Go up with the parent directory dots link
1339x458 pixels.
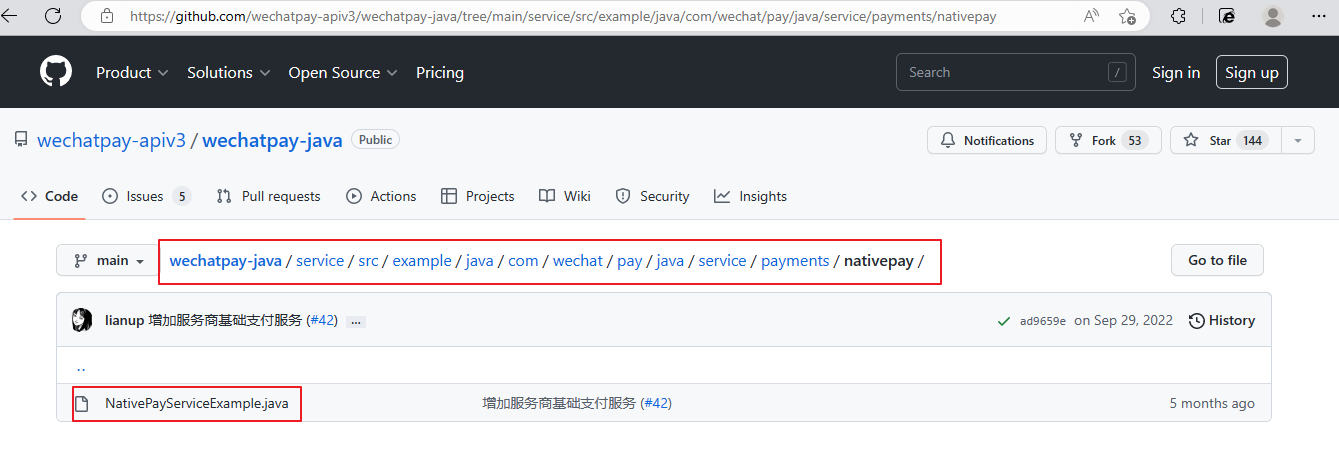point(81,367)
